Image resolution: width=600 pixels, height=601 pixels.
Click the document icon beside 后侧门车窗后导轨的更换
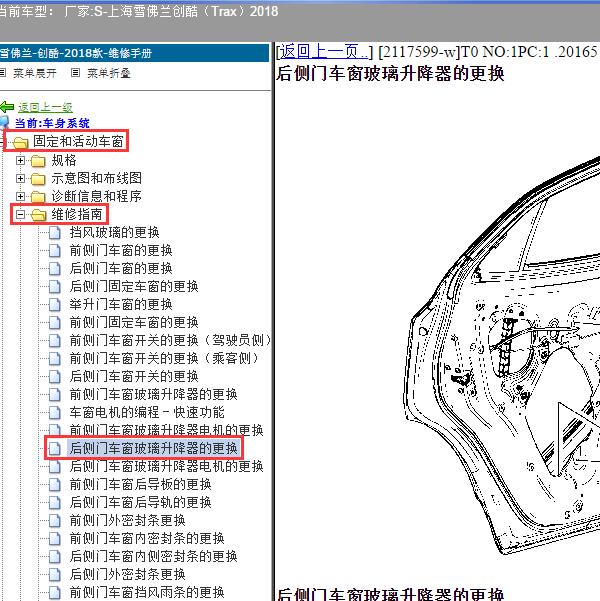pos(55,502)
